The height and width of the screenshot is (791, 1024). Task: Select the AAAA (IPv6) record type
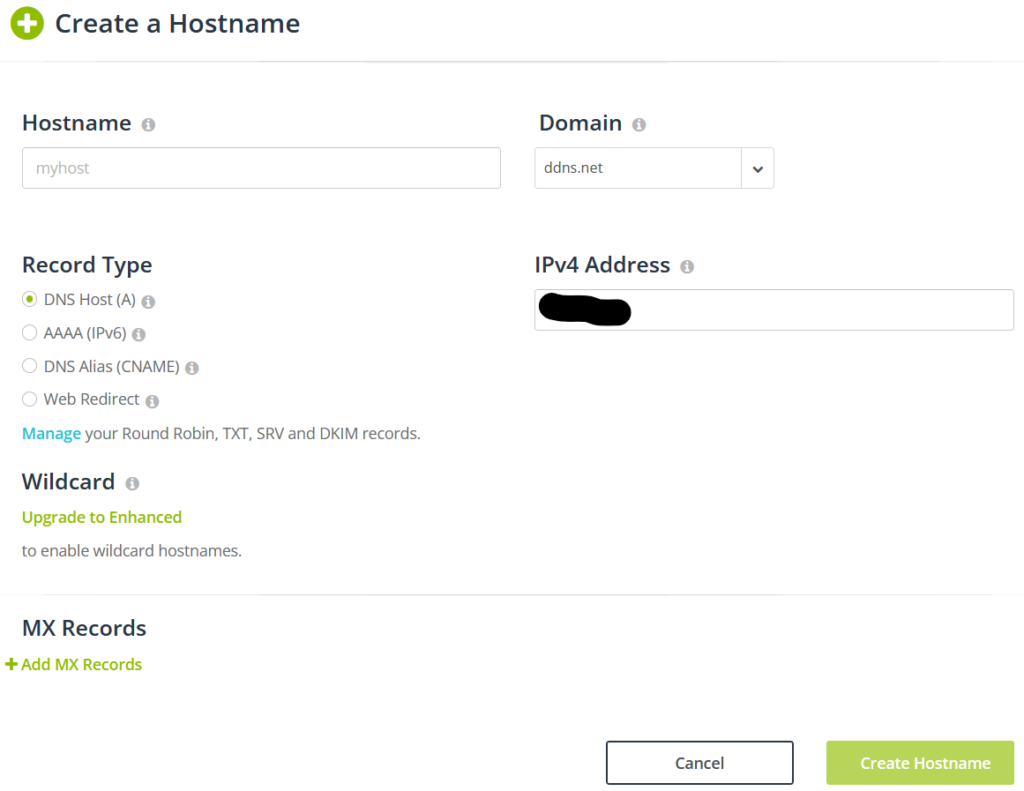tap(29, 332)
